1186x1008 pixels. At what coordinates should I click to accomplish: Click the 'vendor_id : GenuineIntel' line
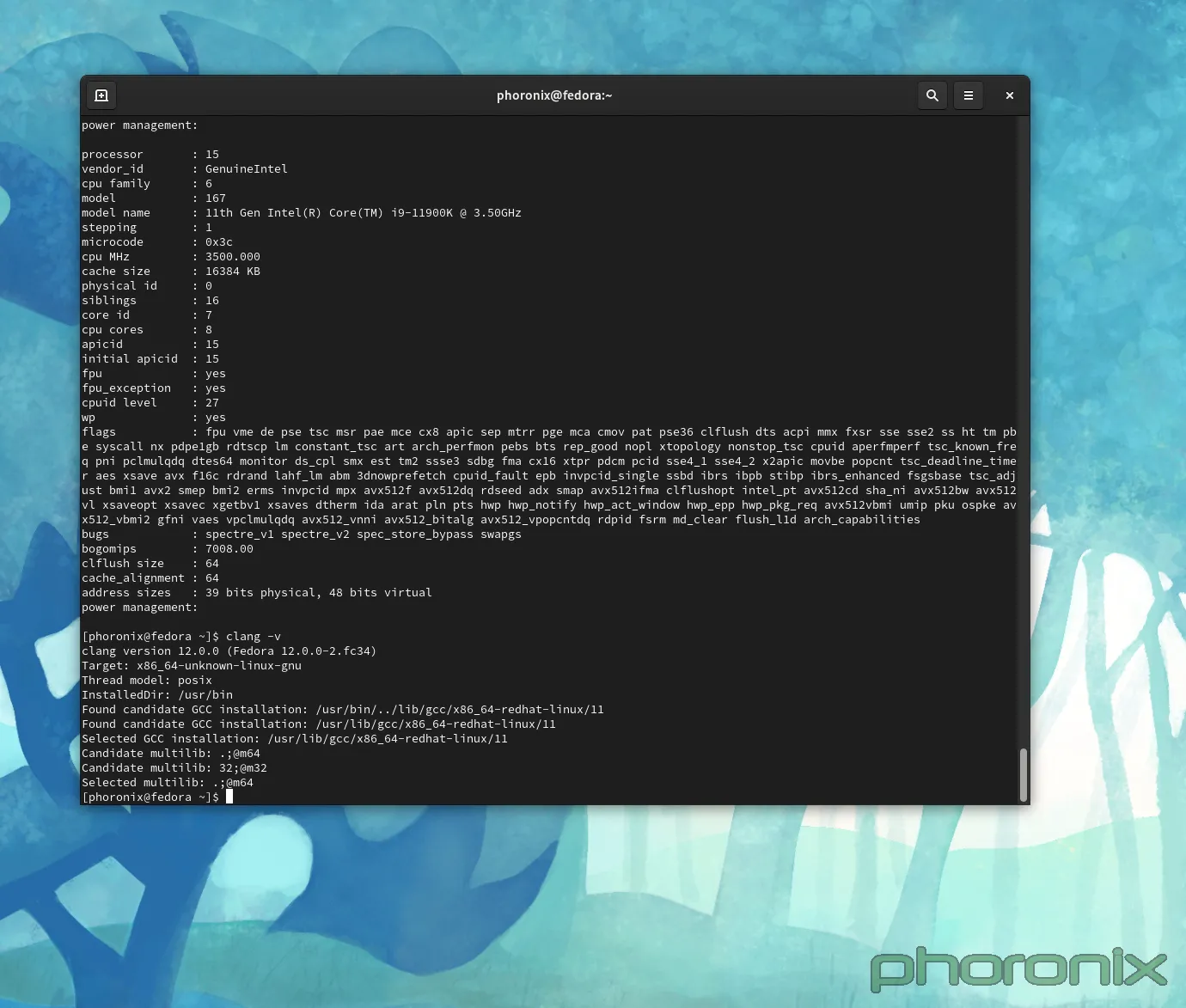[185, 169]
